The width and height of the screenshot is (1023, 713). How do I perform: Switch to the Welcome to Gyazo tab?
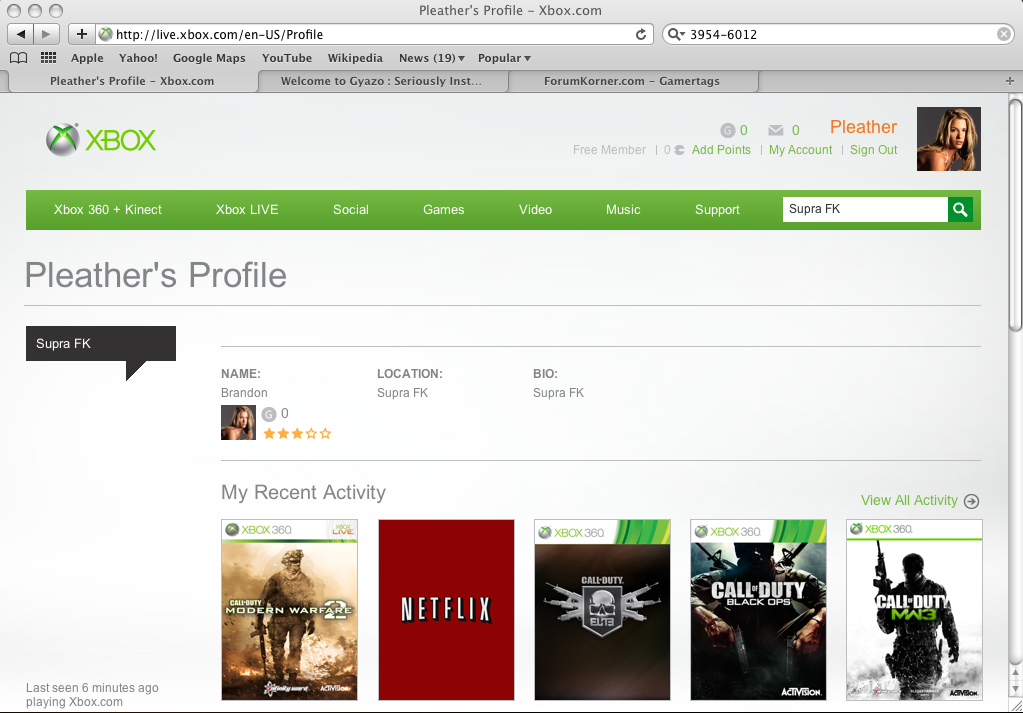tap(382, 81)
